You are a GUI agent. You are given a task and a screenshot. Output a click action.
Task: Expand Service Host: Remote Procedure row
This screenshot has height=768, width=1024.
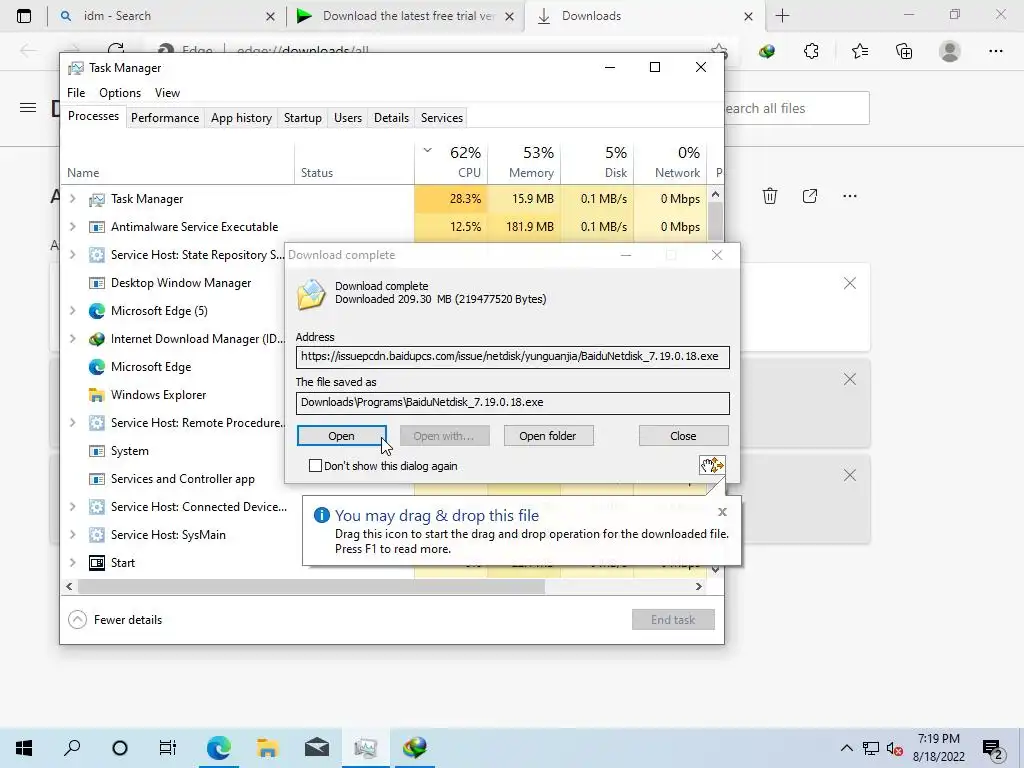72,423
